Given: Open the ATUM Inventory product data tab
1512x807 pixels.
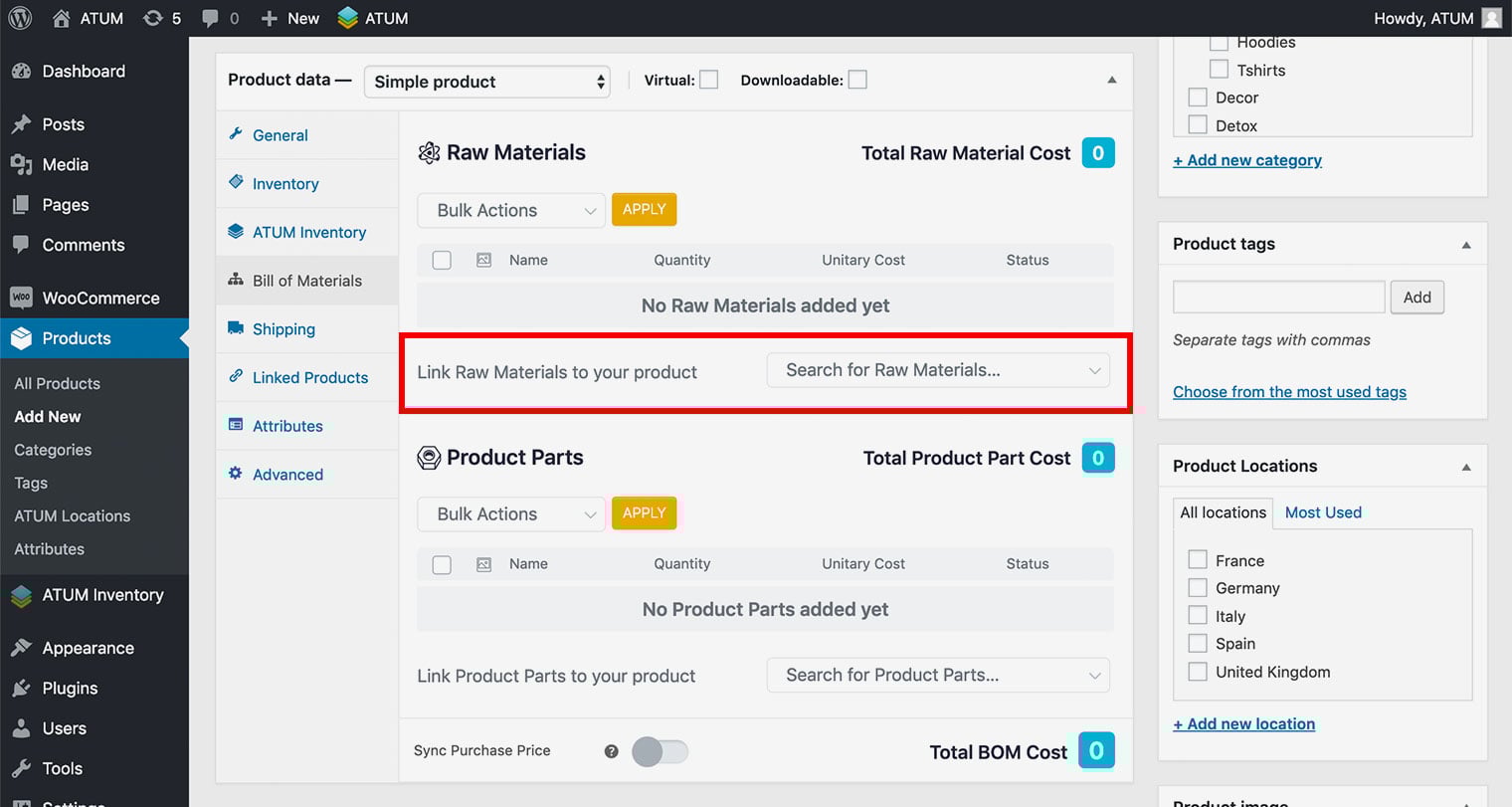Looking at the screenshot, I should [308, 232].
